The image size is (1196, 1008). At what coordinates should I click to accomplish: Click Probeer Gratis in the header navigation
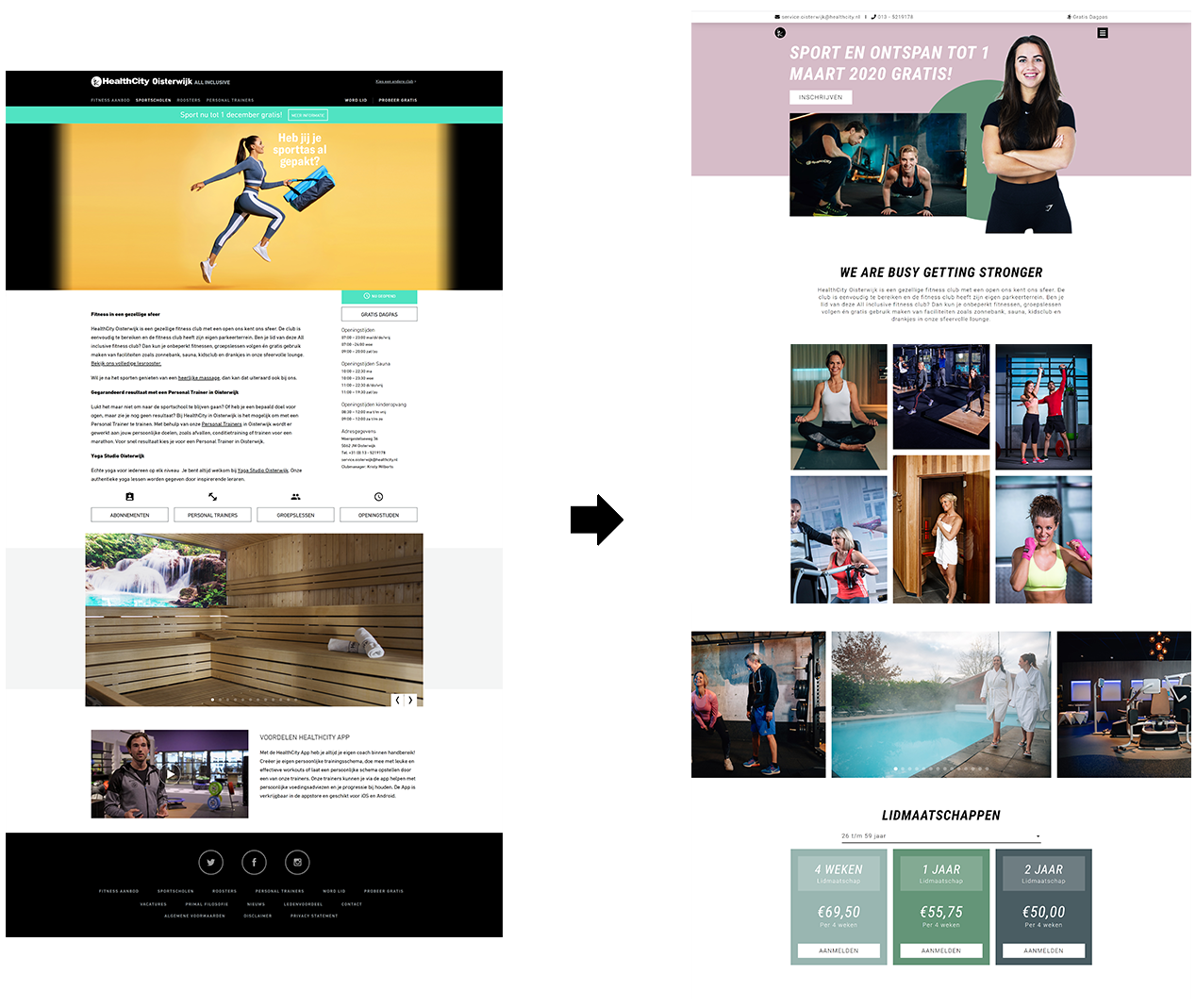click(397, 100)
